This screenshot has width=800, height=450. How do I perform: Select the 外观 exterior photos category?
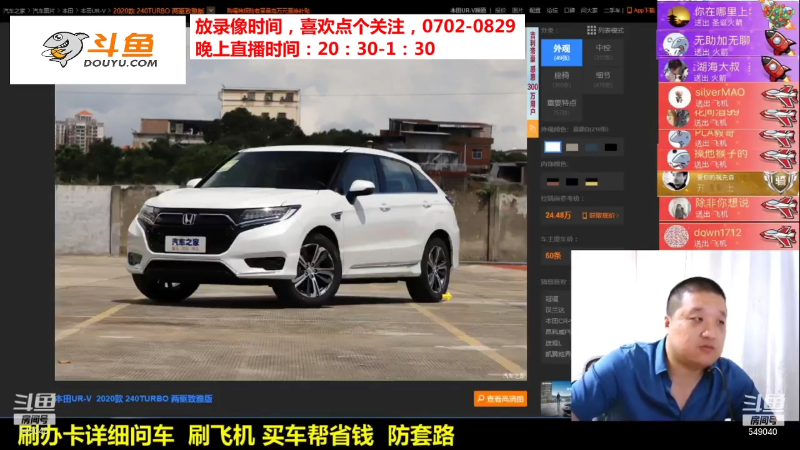click(x=561, y=52)
